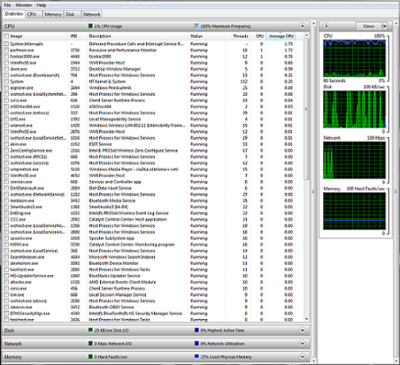Select the 'Desktop Window Manager' description
Image resolution: width=400 pixels, height=365 pixels.
[115, 69]
